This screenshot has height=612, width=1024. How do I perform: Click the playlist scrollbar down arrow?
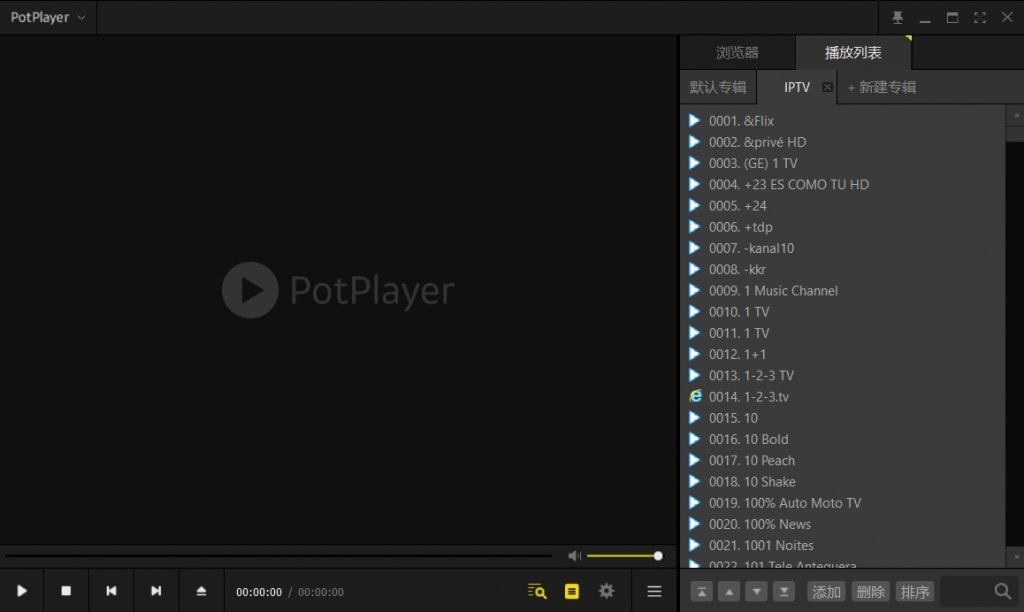[x=1016, y=557]
